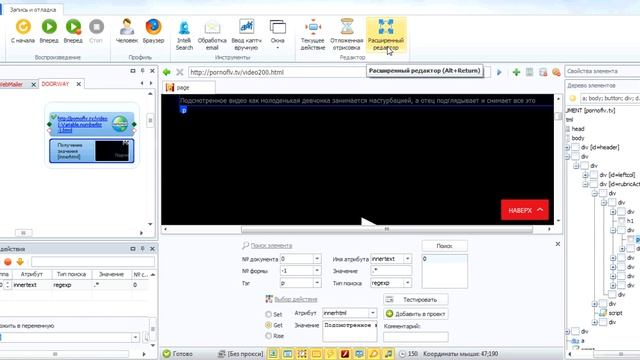
Task: Click the innertext cell in actions table
Action: (x=25, y=285)
